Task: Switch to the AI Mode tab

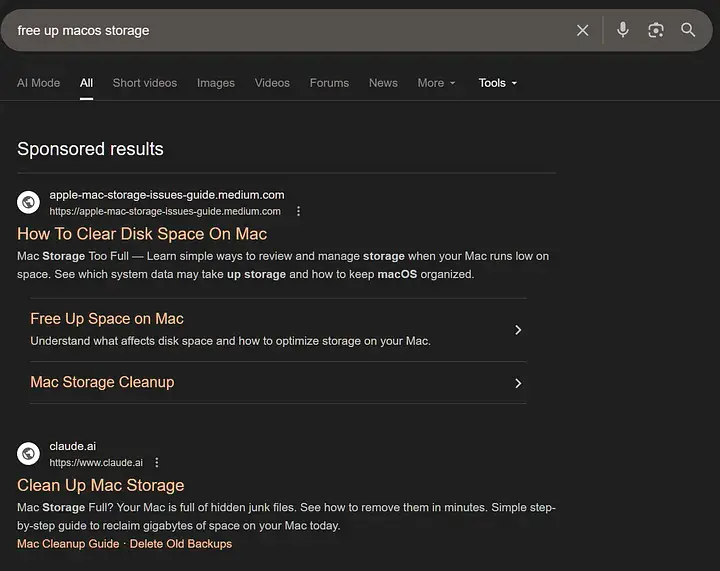Action: [38, 83]
